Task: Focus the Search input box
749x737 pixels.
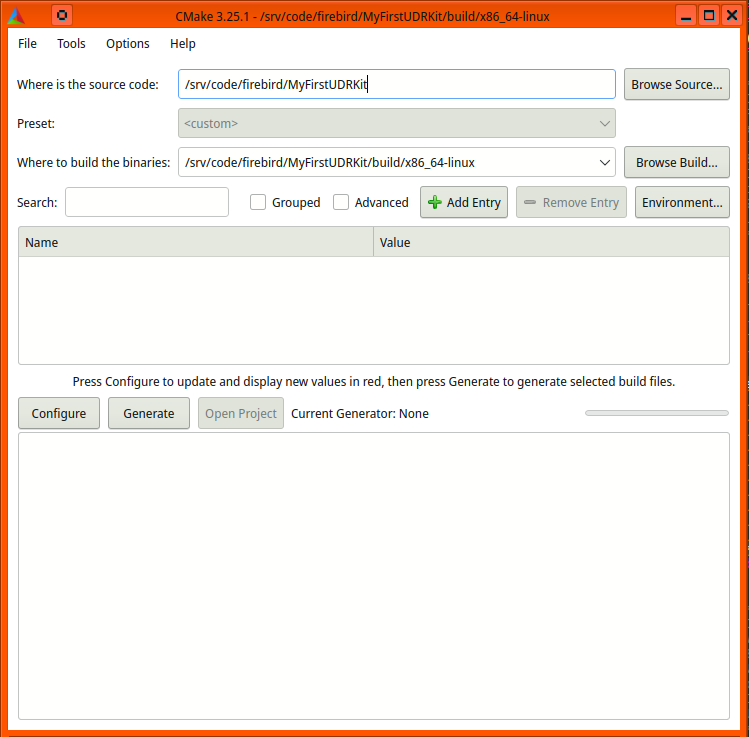Action: pos(147,202)
